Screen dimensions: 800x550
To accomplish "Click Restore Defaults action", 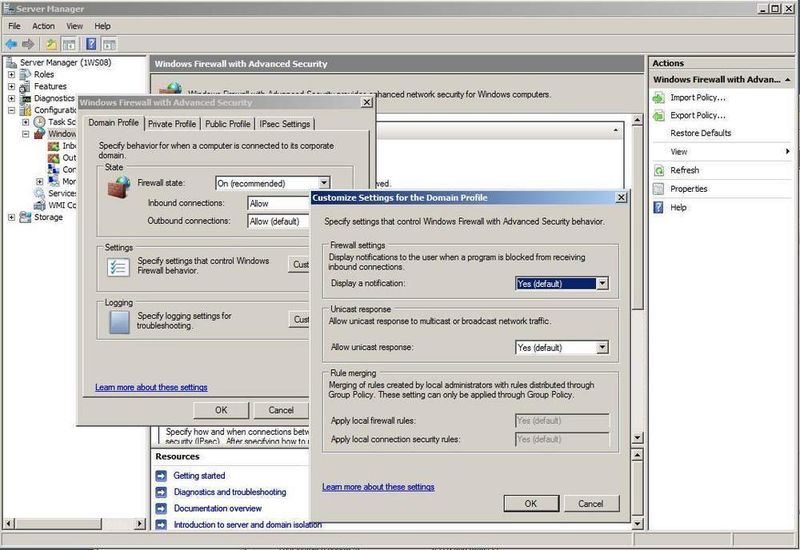I will point(701,133).
